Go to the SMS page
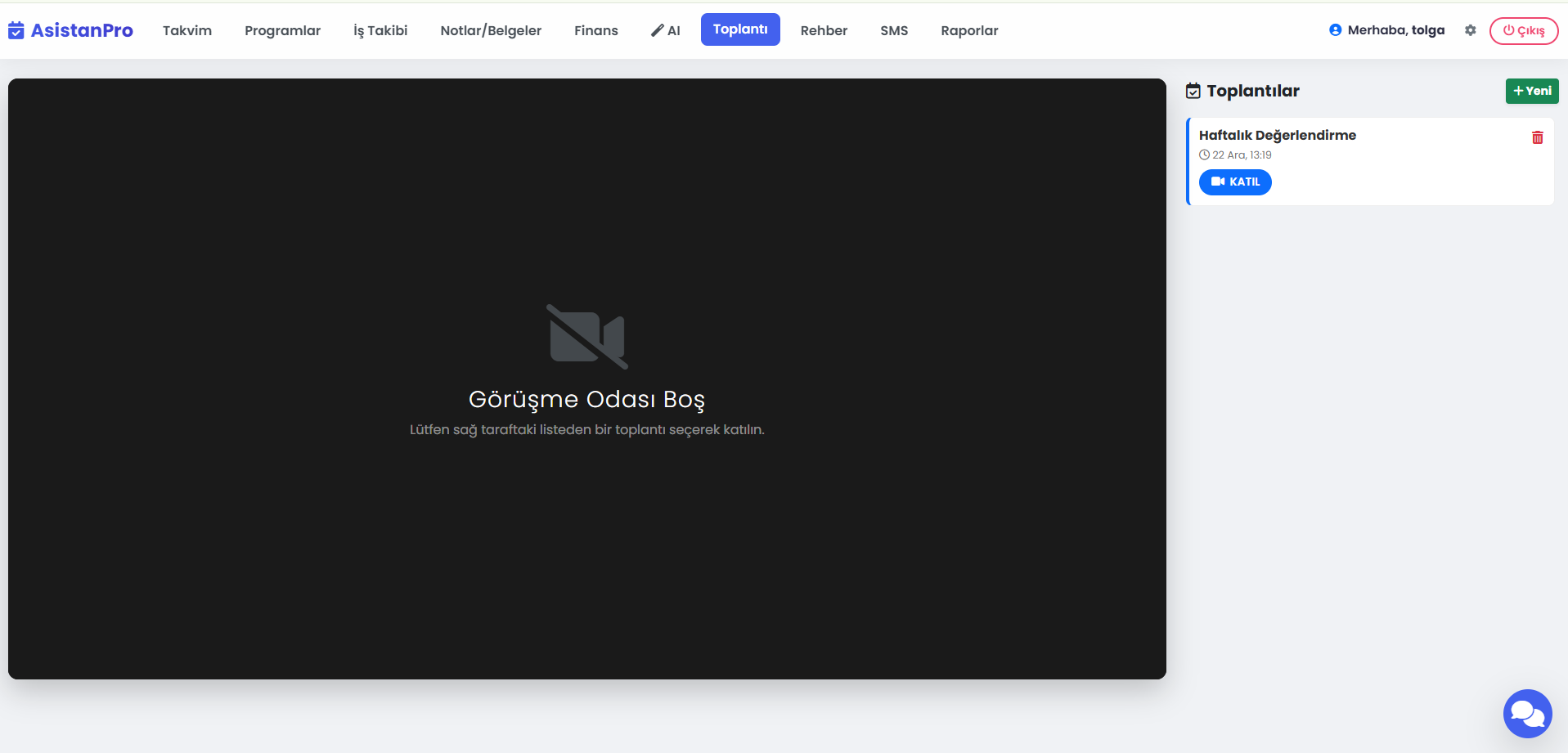1568x753 pixels. [893, 30]
